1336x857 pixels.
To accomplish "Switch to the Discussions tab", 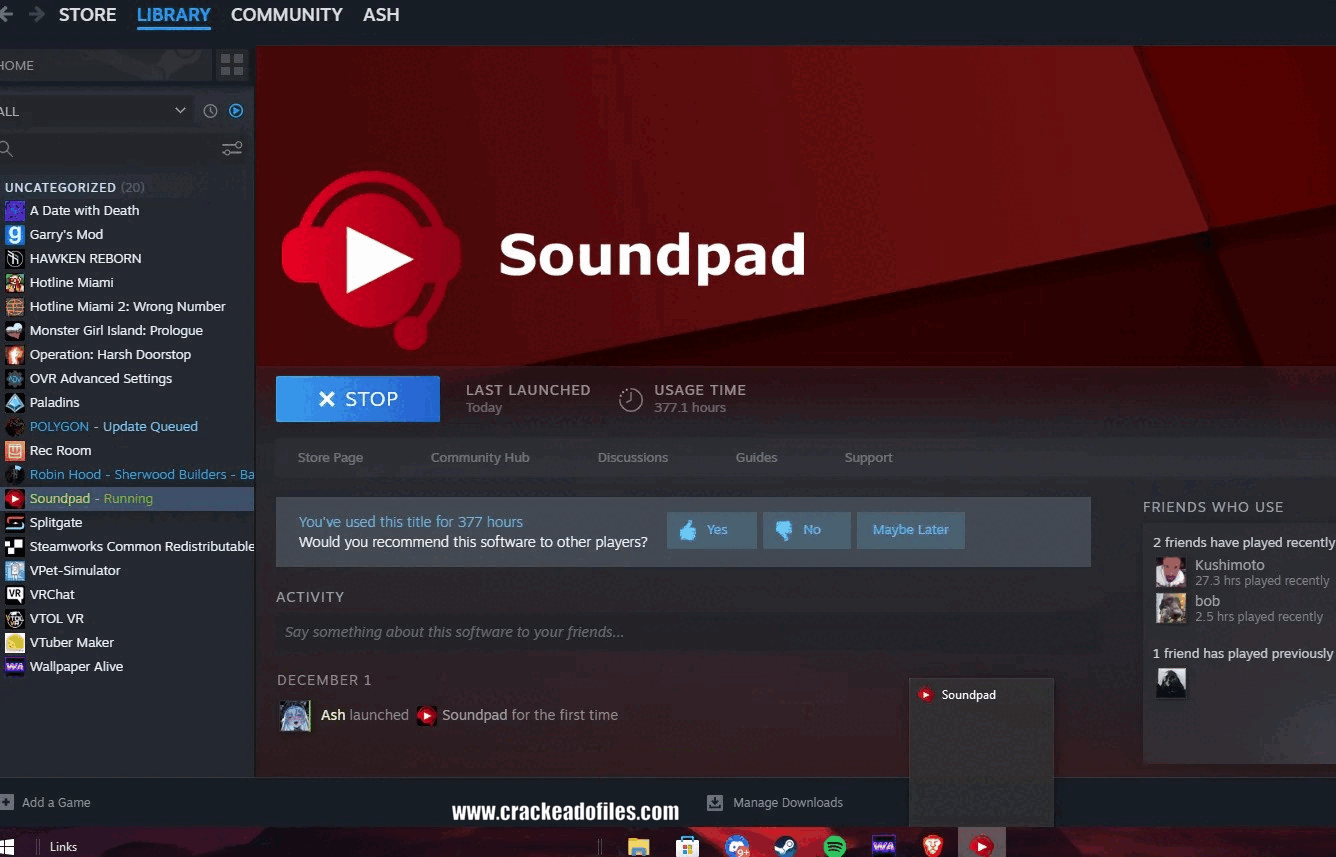I will (633, 458).
